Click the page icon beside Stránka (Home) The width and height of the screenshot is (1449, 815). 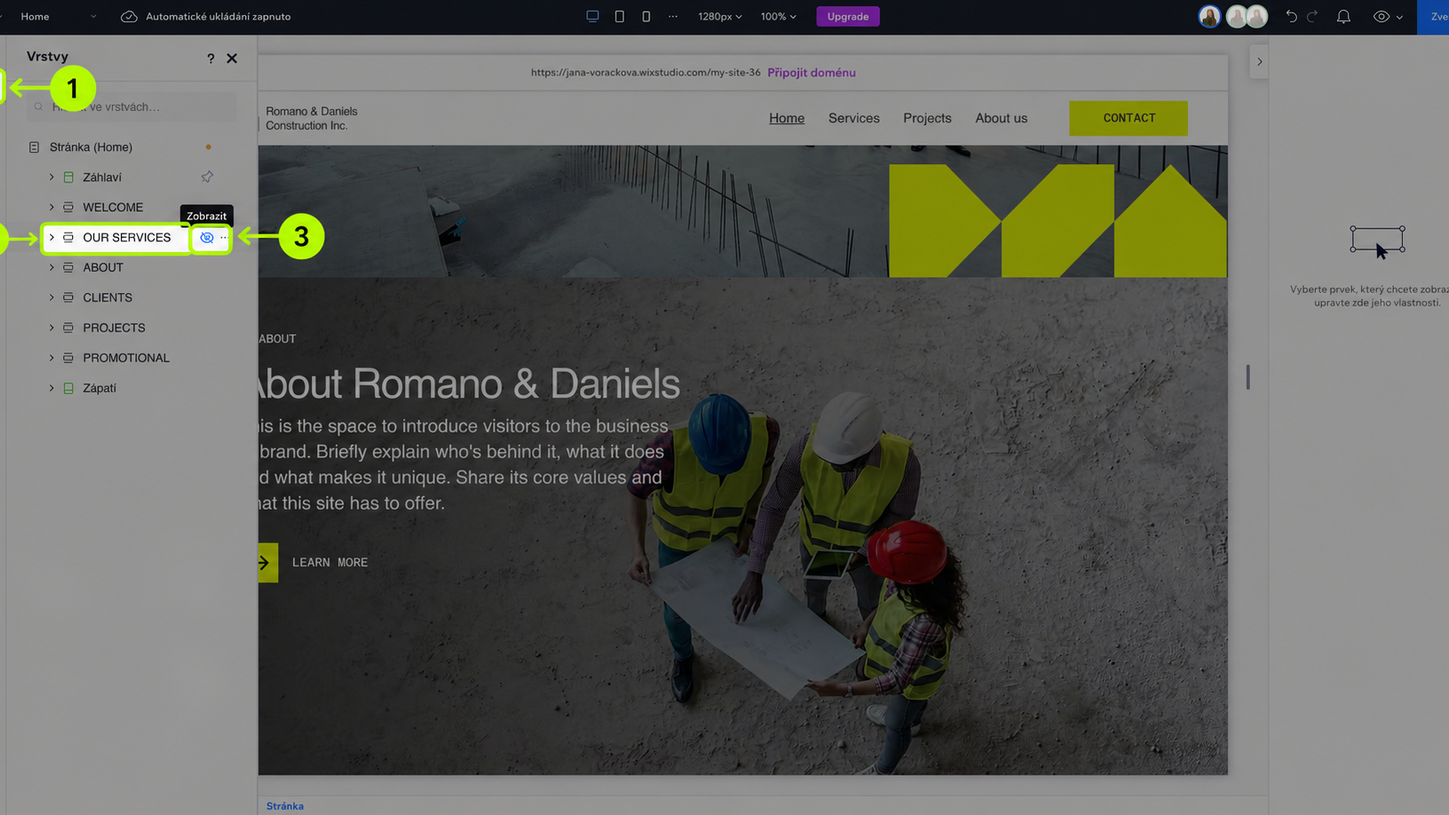(34, 147)
